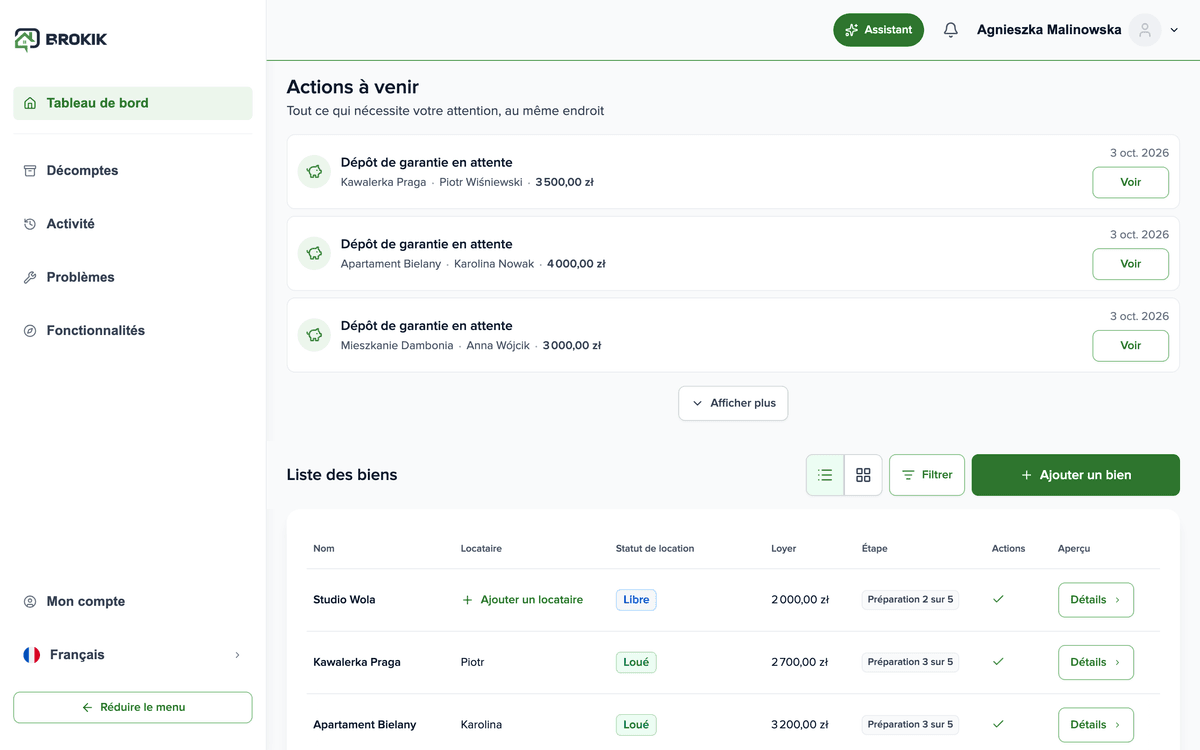Open the Filtrer options
Screen dimensions: 1200x750
(927, 475)
